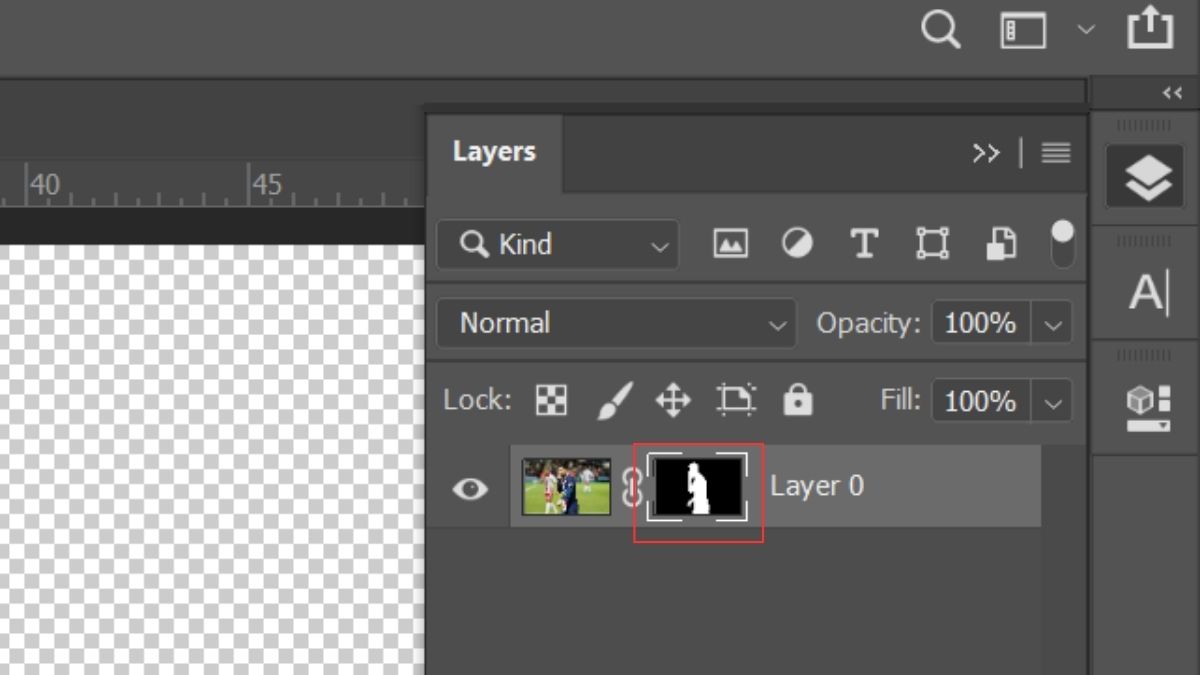The width and height of the screenshot is (1200, 675).
Task: Open Layers panel icon in dock
Action: [x=1146, y=177]
